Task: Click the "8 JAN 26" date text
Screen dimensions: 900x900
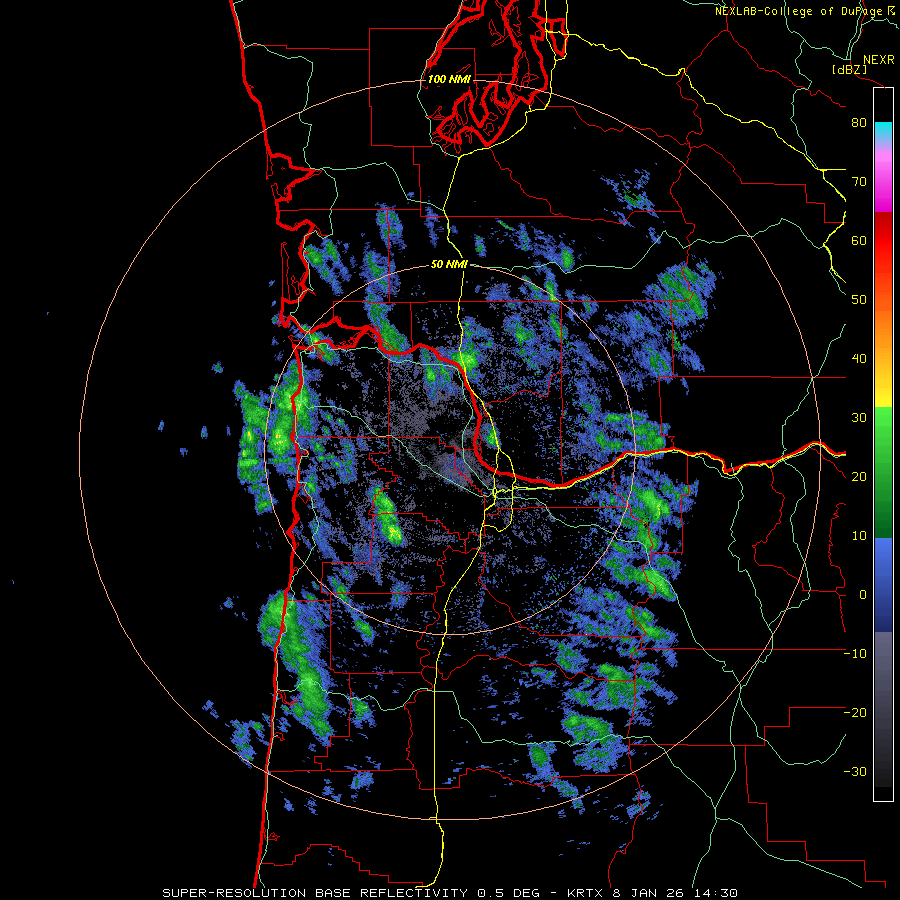Action: [647, 893]
